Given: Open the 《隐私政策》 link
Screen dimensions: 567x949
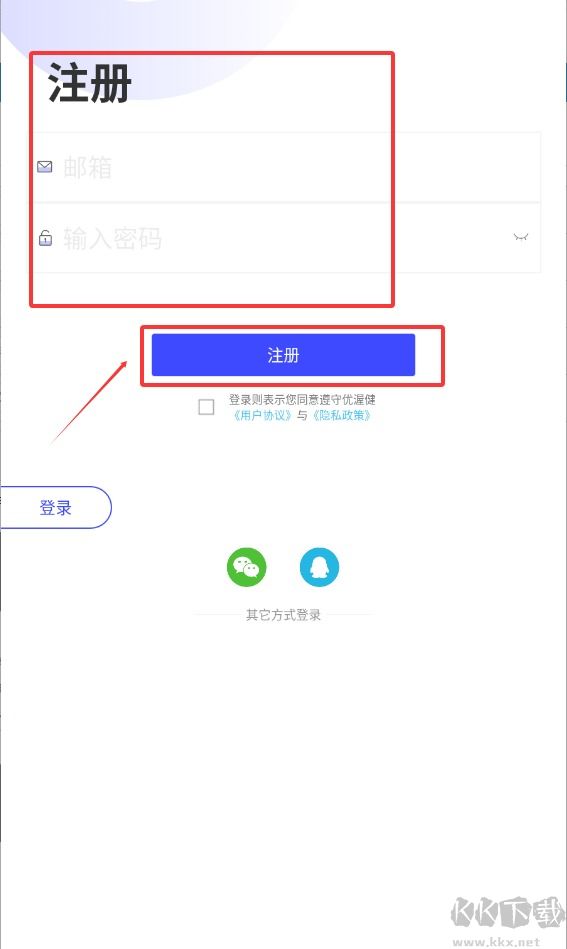Looking at the screenshot, I should tap(341, 415).
